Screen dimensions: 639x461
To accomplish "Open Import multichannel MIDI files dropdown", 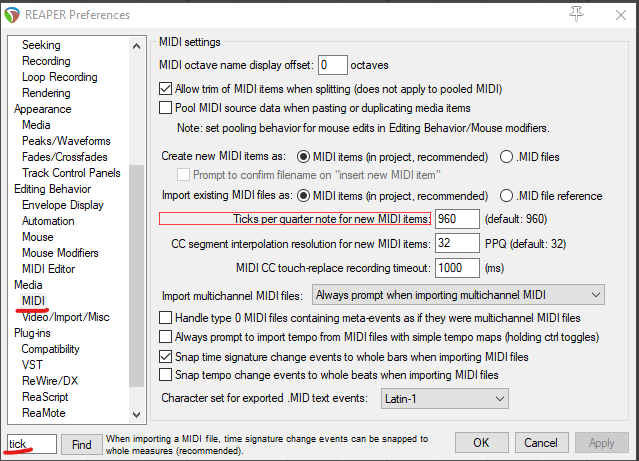I will 458,295.
